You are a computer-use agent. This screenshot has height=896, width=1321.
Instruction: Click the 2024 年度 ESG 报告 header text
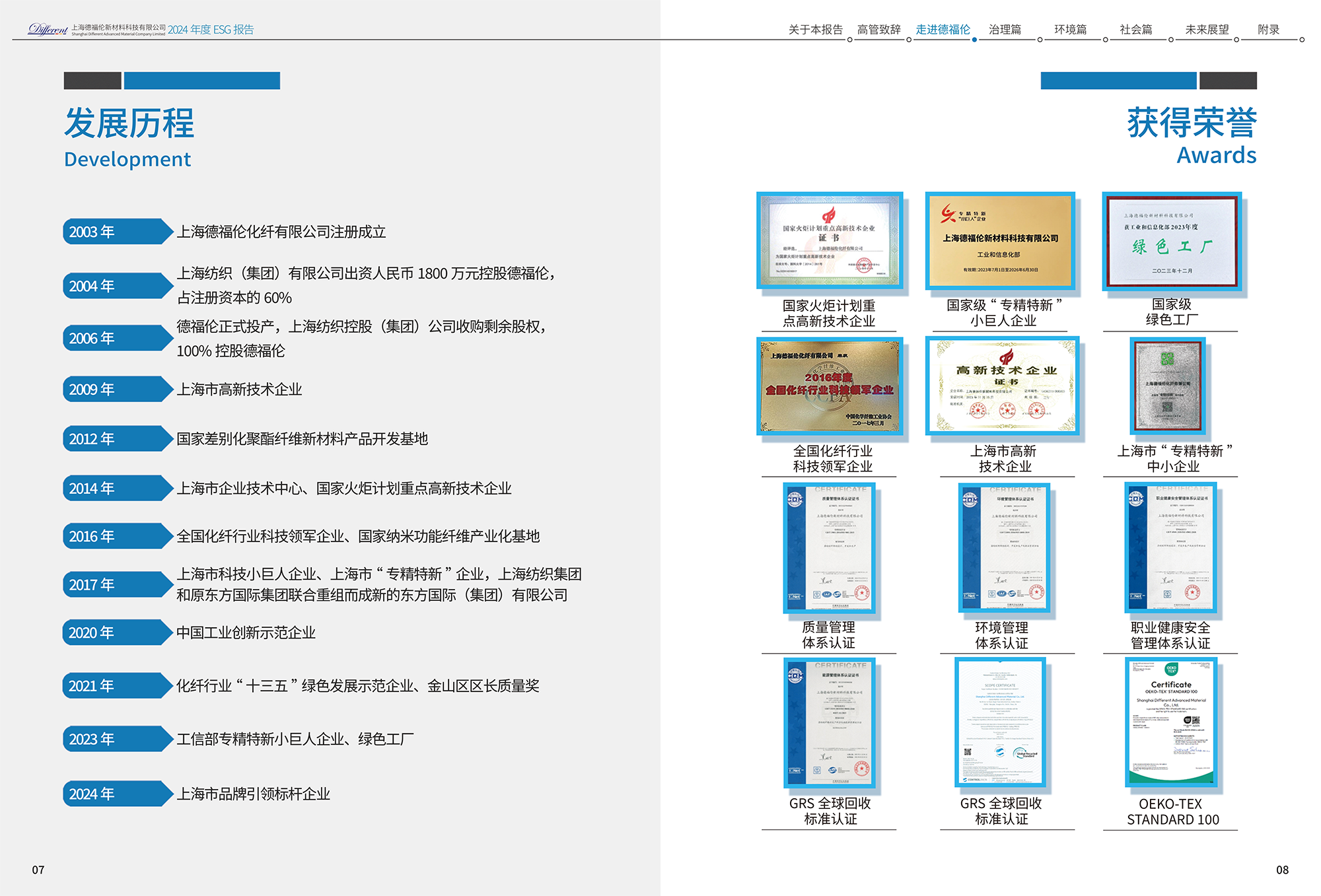click(x=211, y=30)
